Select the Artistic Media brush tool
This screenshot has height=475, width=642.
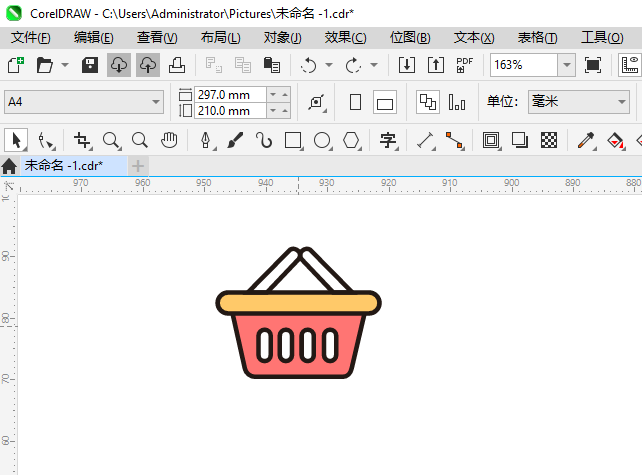coord(235,140)
